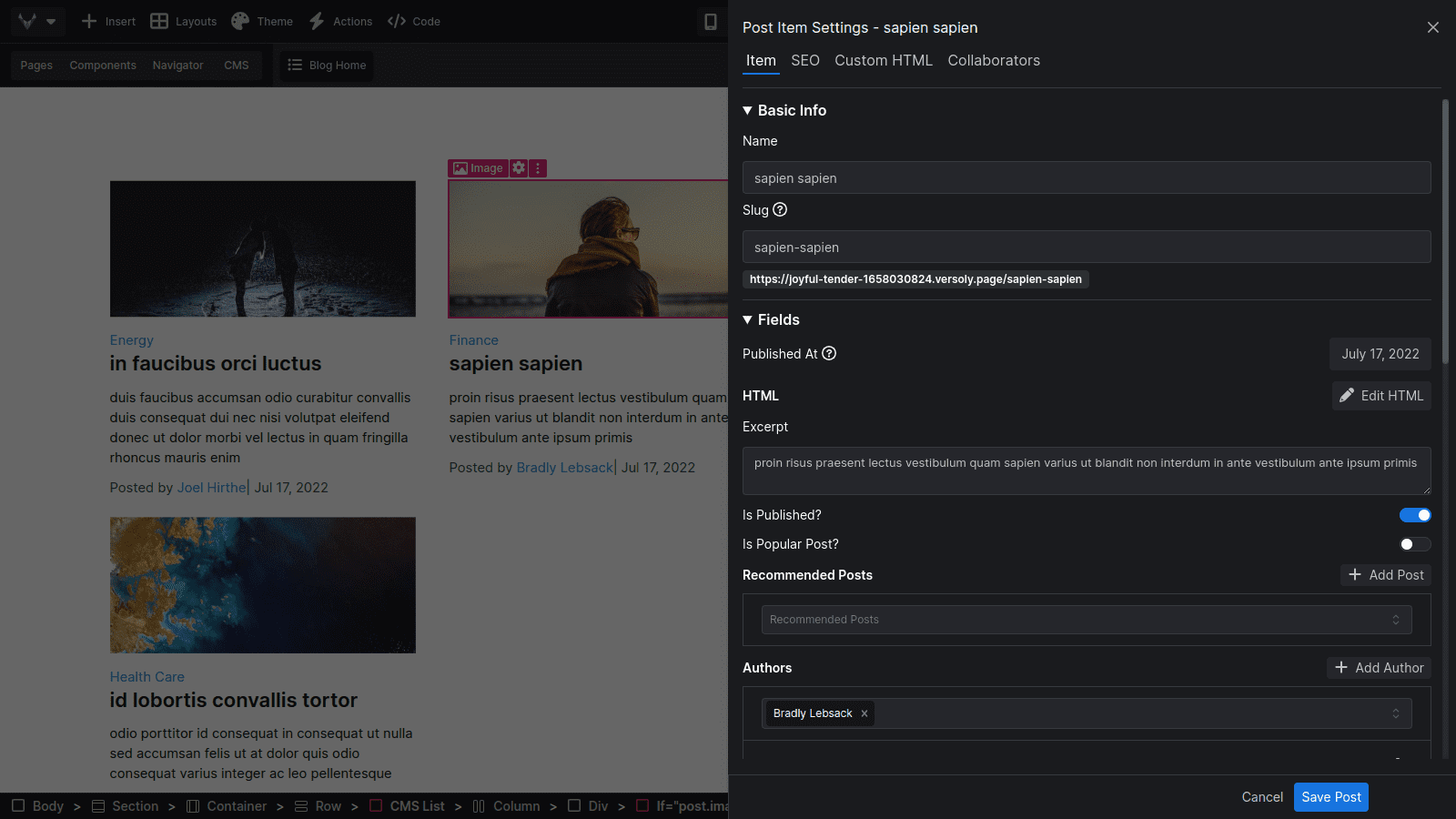Click the Add Post button
Viewport: 1456px width, 819px height.
click(1386, 575)
